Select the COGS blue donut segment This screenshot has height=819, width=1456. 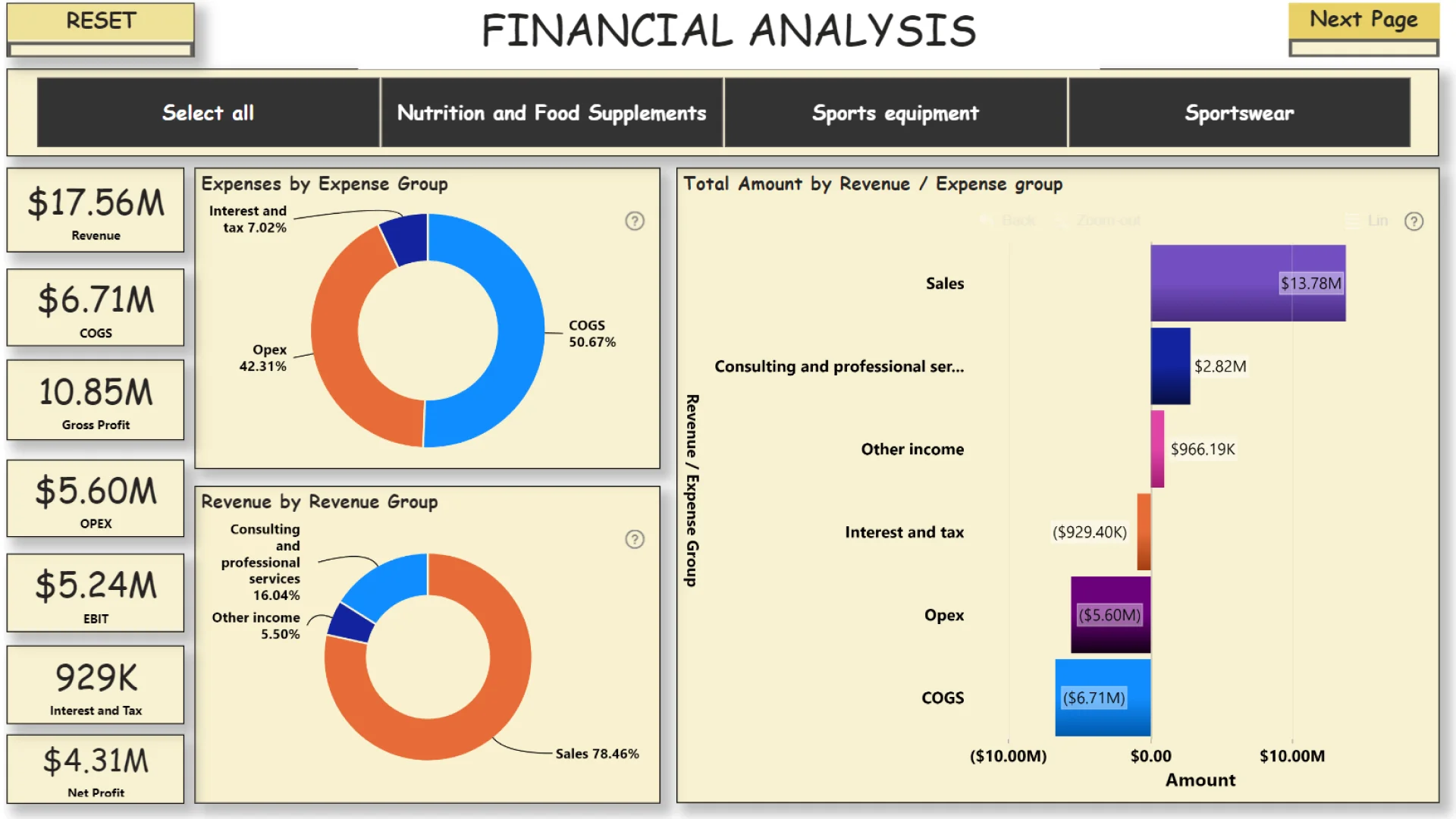[520, 331]
